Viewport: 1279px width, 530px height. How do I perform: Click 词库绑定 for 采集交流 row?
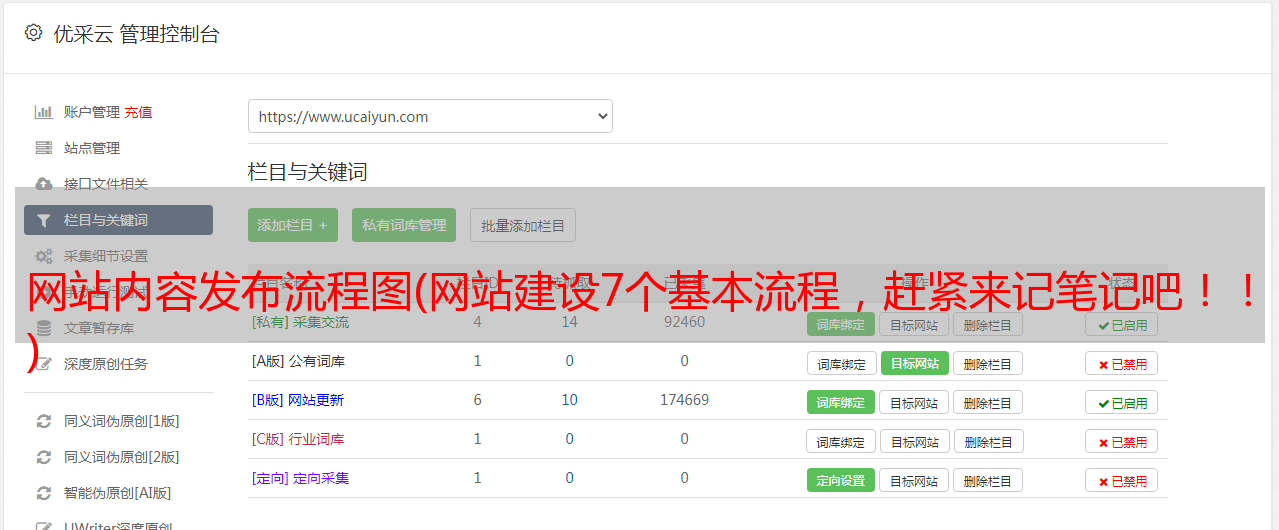(841, 324)
